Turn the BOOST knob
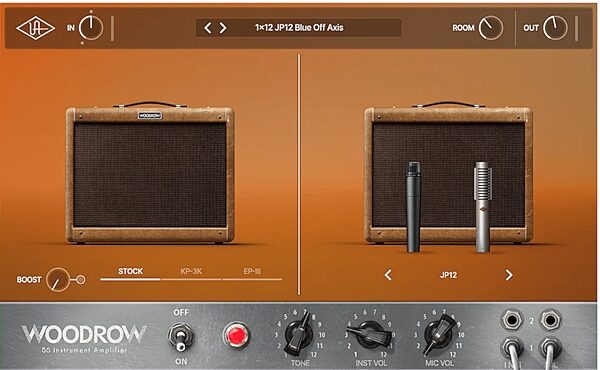The width and height of the screenshot is (600, 370). (x=58, y=280)
